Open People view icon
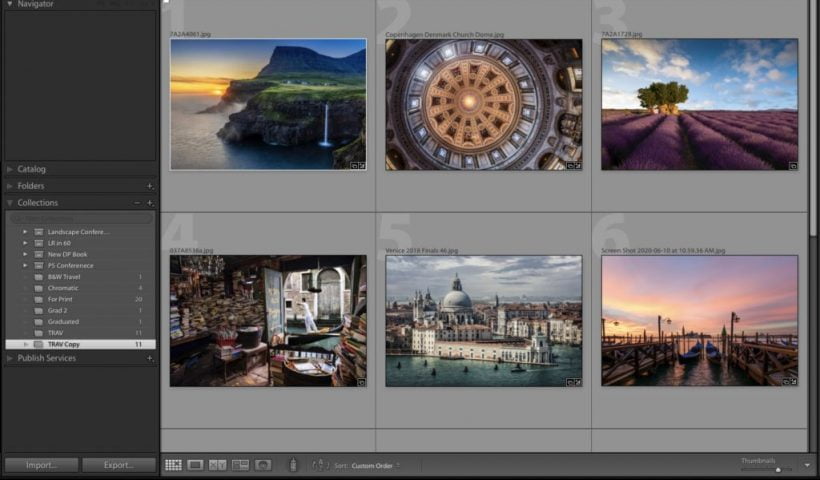The image size is (820, 480). point(263,465)
